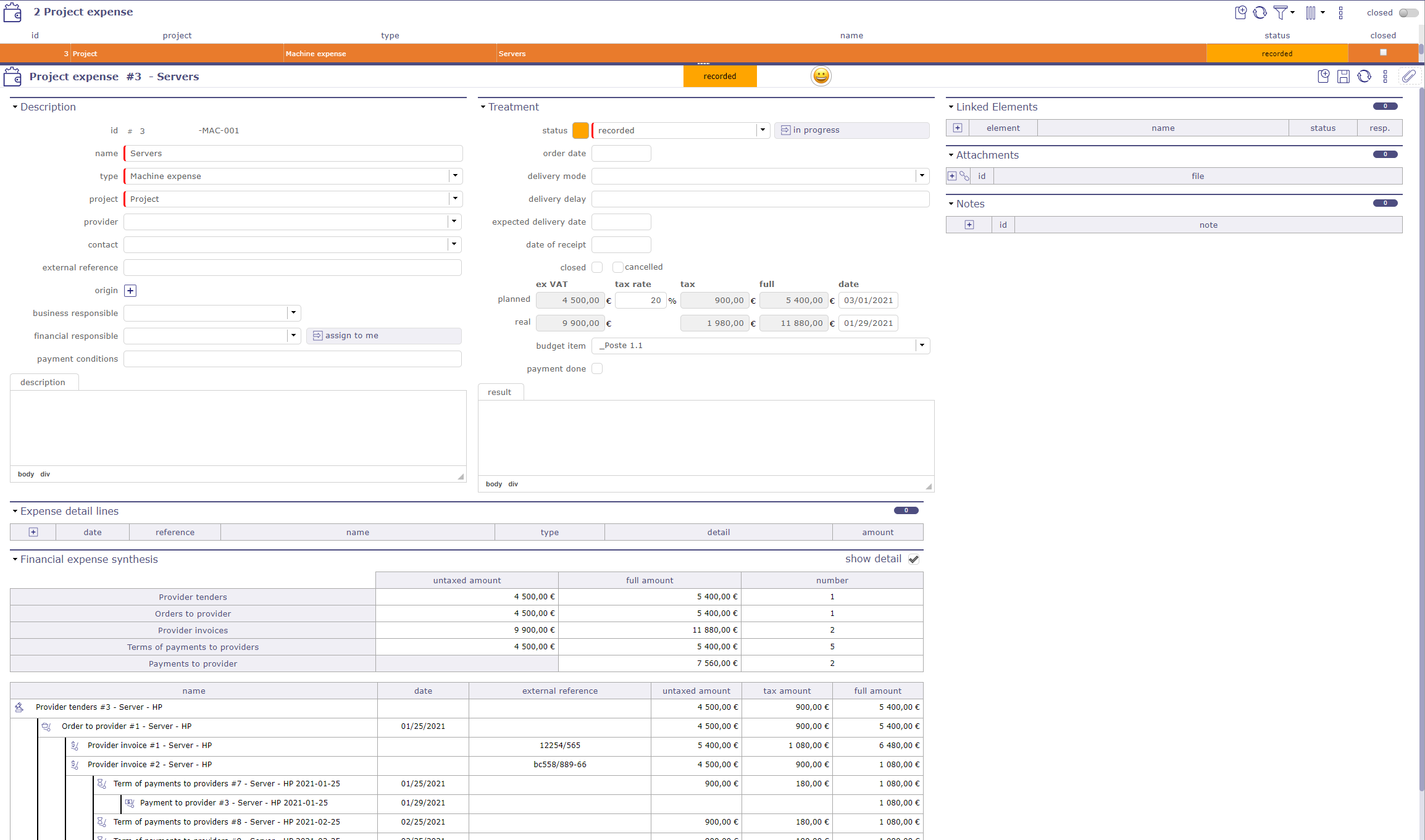Open the provider dropdown
The image size is (1425, 840).
pos(454,222)
